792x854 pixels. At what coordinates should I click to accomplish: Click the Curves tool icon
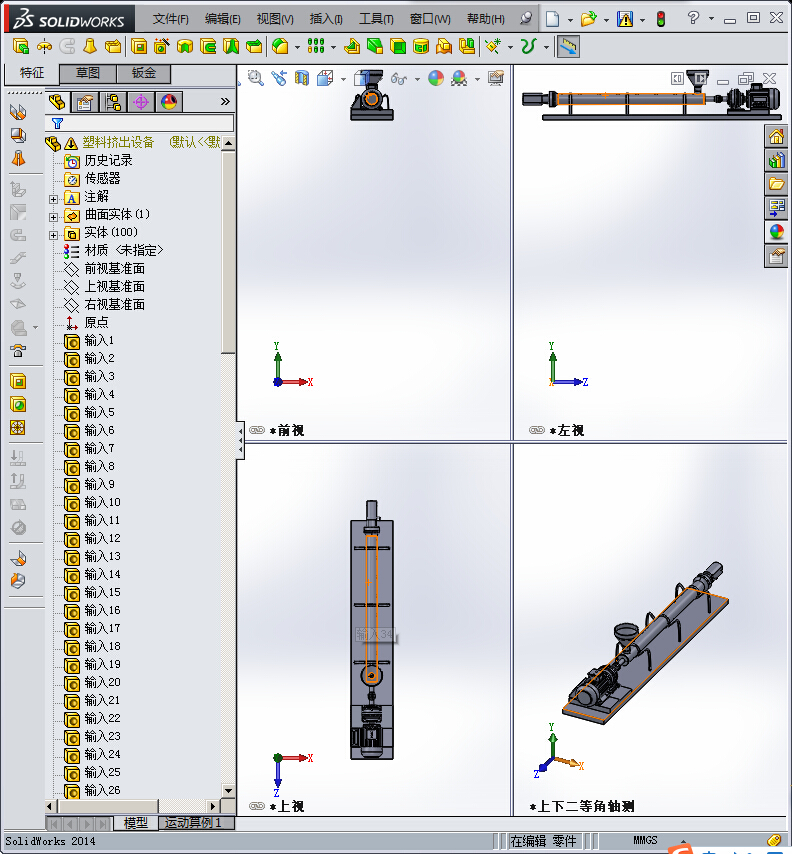(x=528, y=46)
